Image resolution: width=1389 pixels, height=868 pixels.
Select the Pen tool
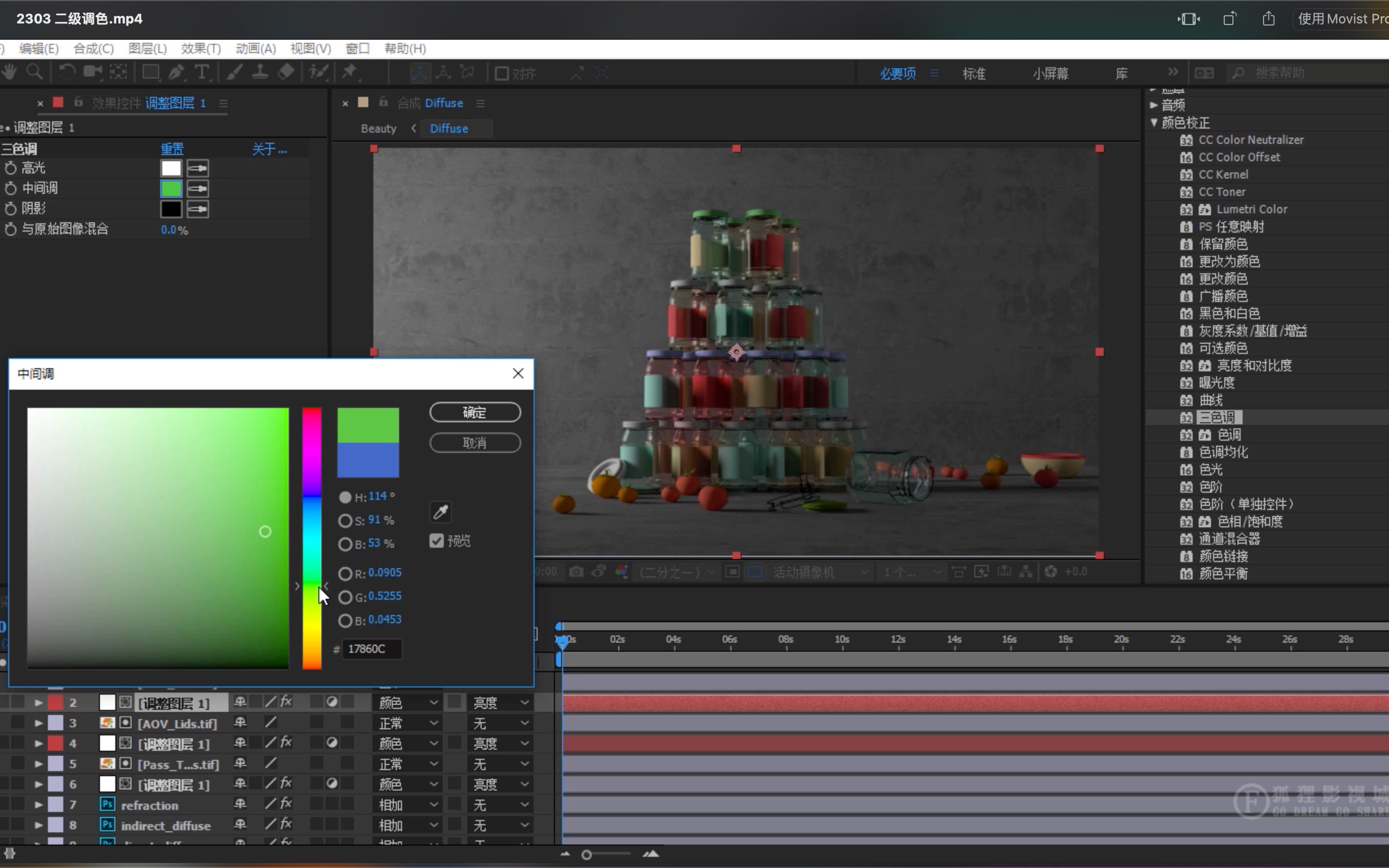176,72
